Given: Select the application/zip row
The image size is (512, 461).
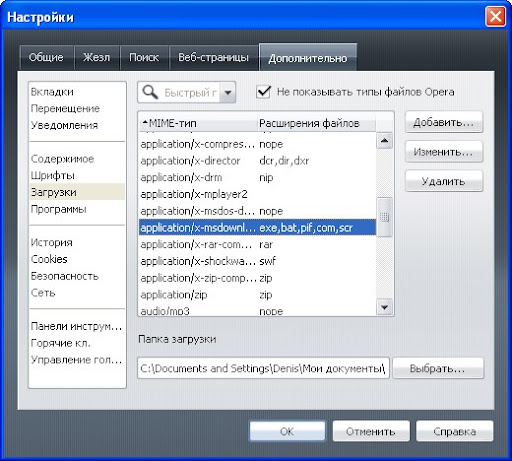Looking at the screenshot, I should click(257, 295).
